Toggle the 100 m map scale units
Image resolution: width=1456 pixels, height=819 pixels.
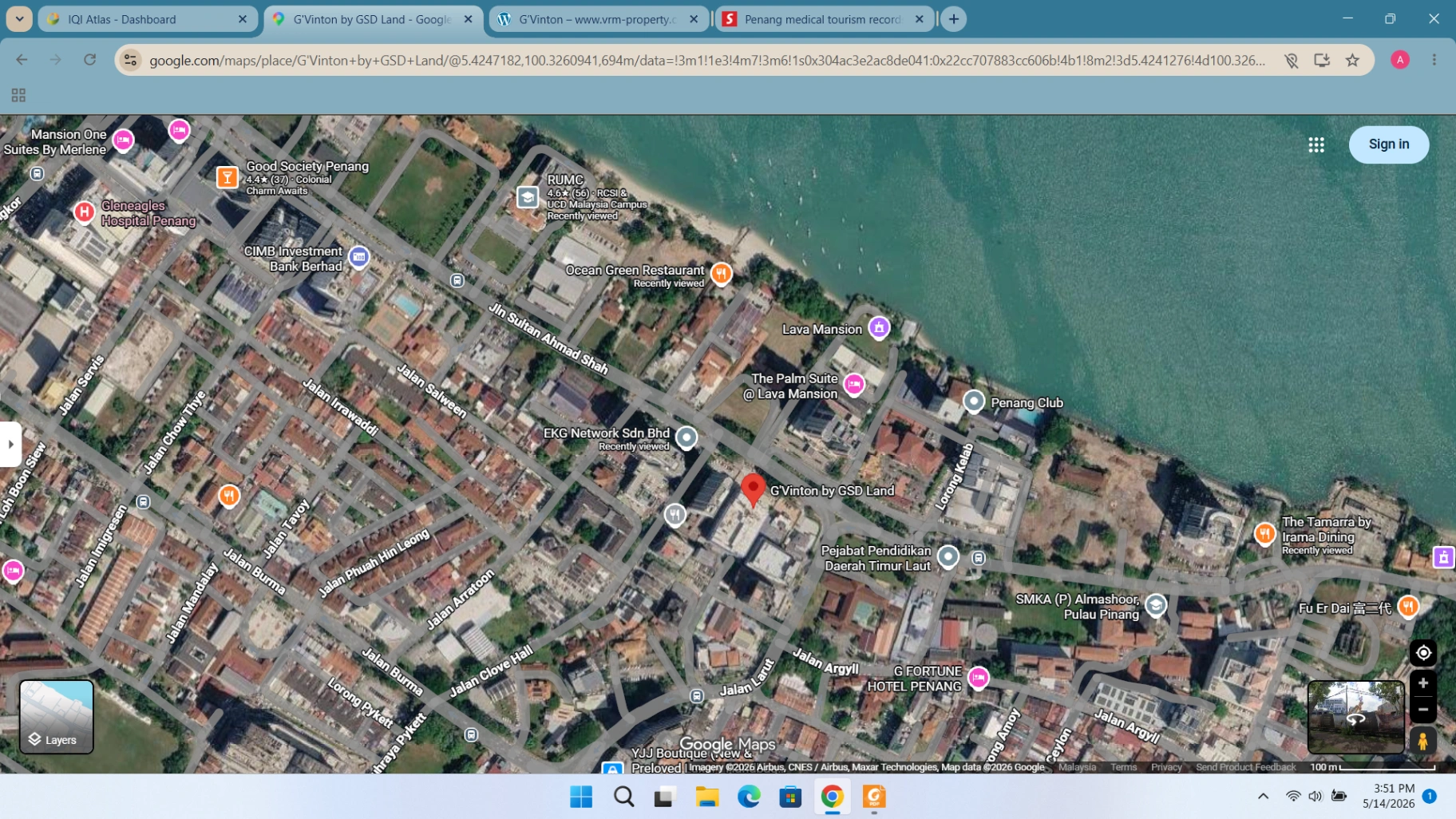pos(1372,767)
